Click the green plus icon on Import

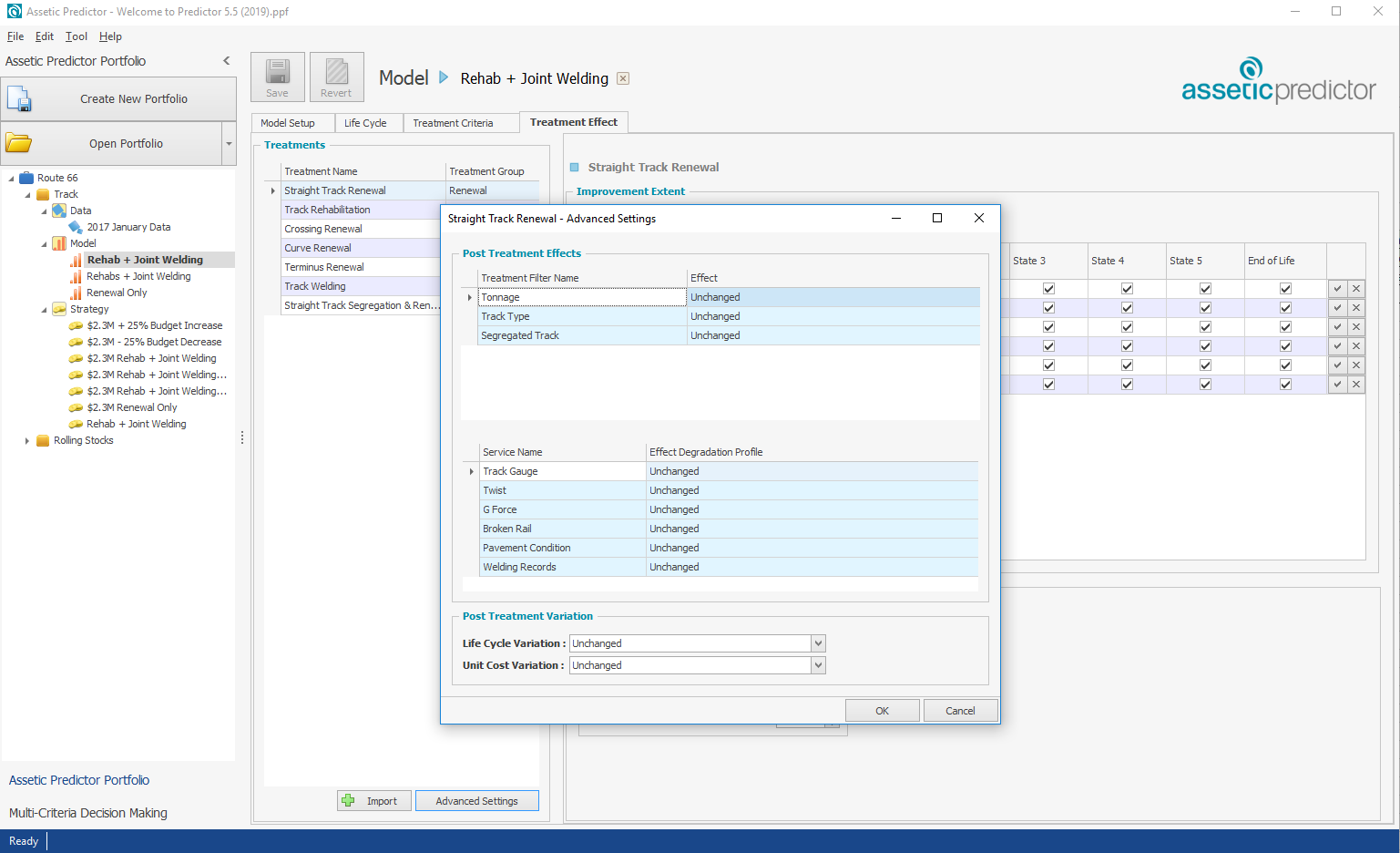coord(348,801)
